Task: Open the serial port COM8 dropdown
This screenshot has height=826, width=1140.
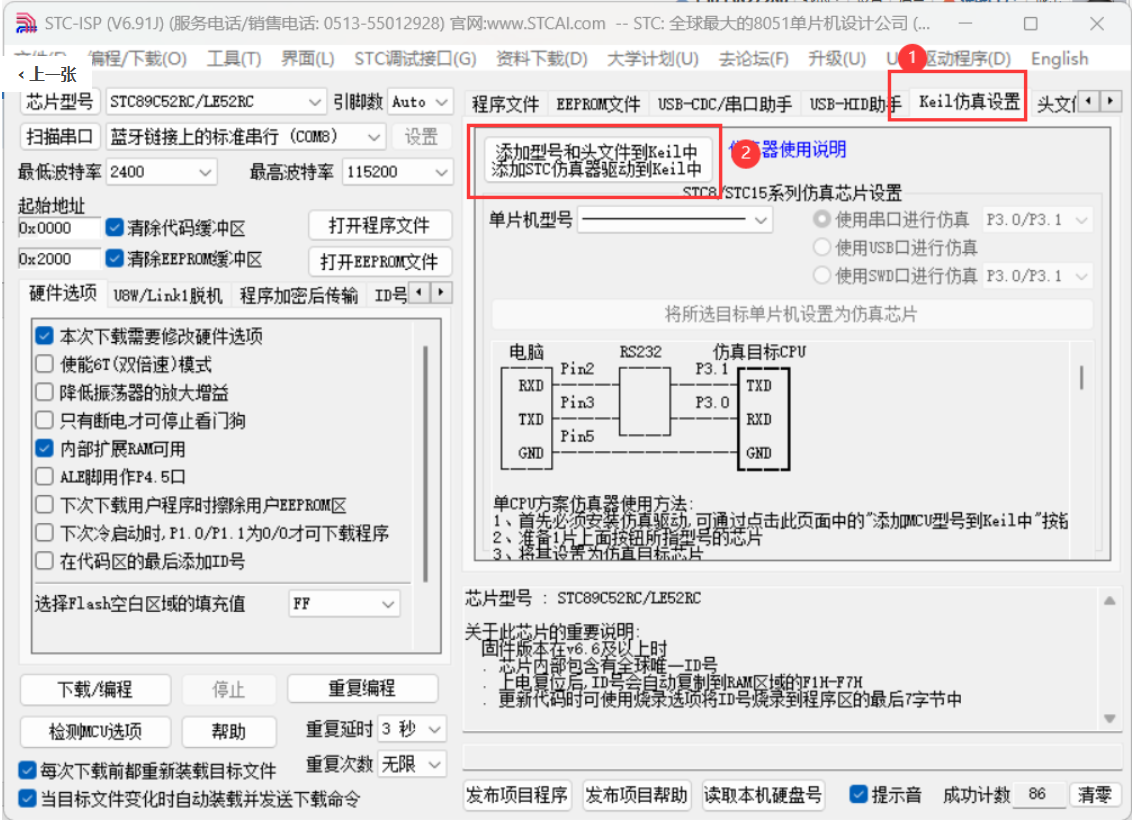Action: tap(246, 137)
